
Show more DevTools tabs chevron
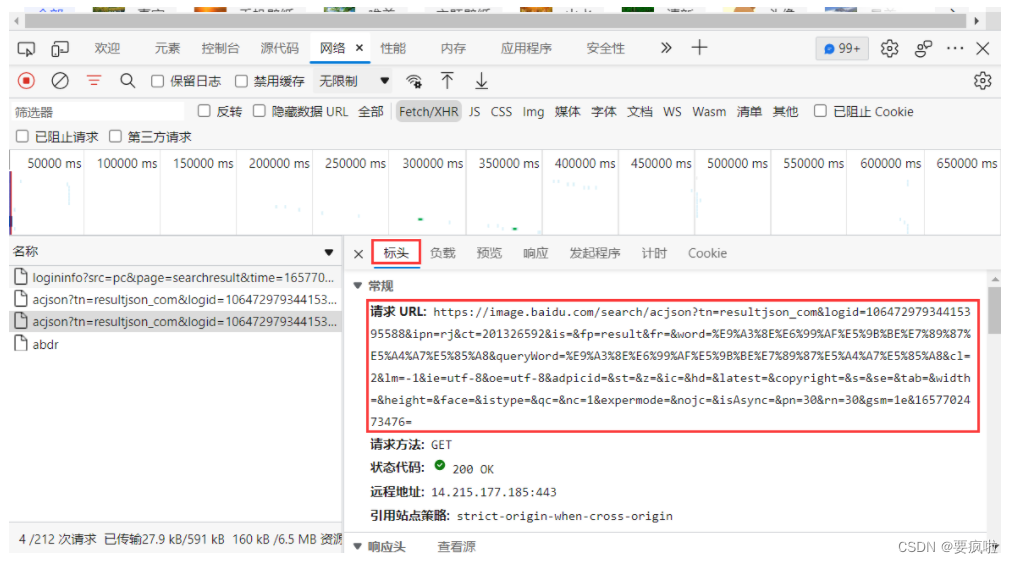pos(665,48)
